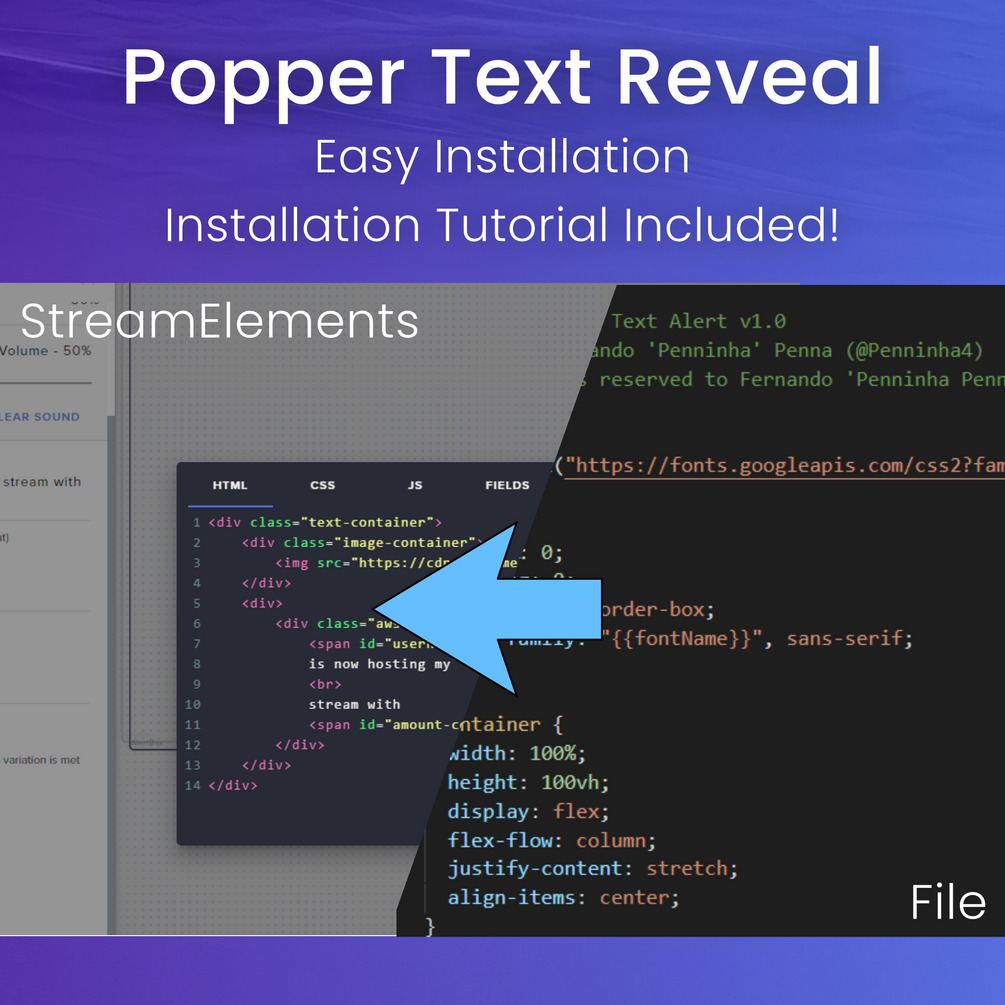Click the span id="amount-c line 11
Viewport: 1005px width, 1005px height.
(x=385, y=725)
